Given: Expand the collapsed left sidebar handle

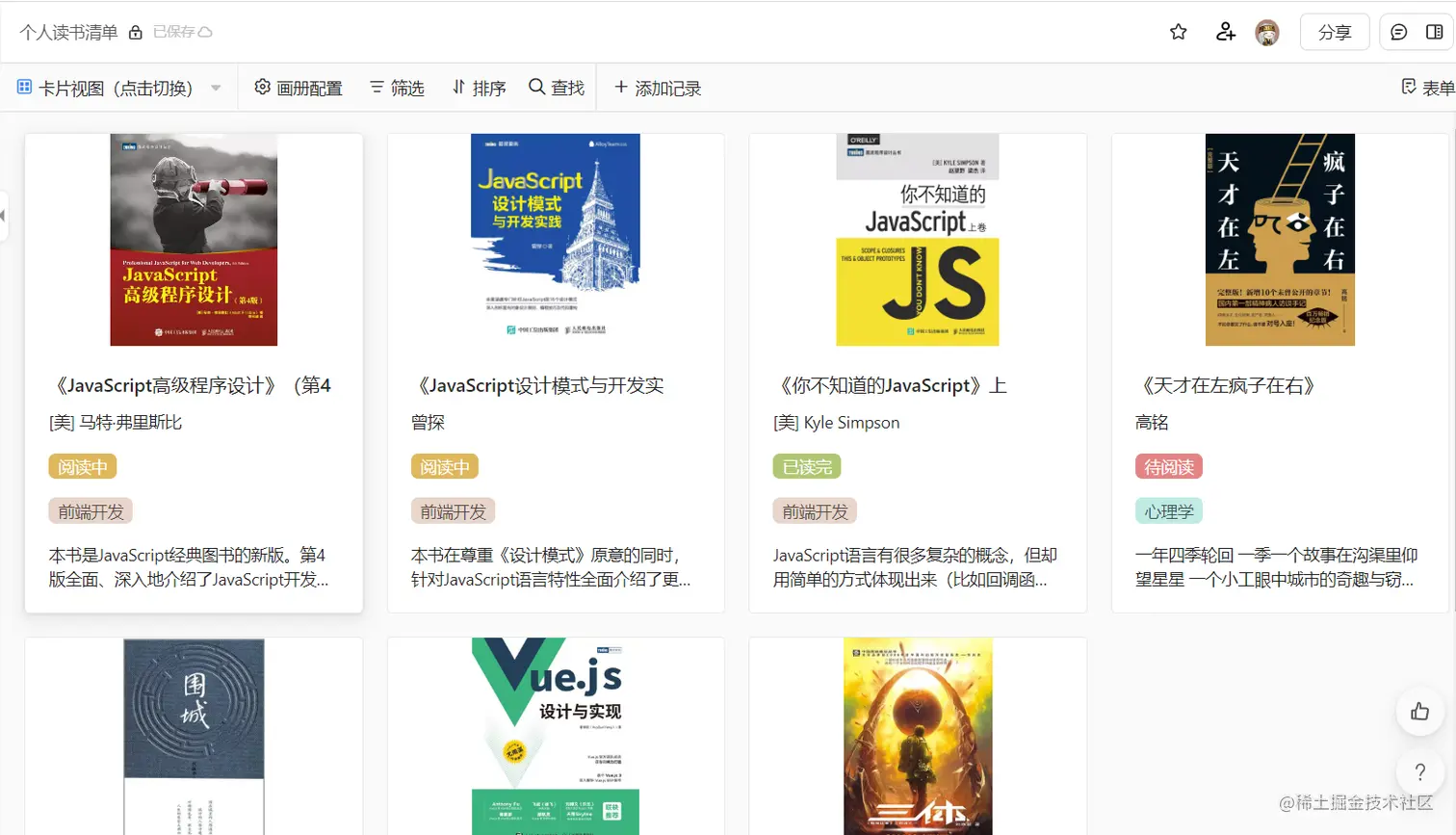Looking at the screenshot, I should tap(3, 215).
